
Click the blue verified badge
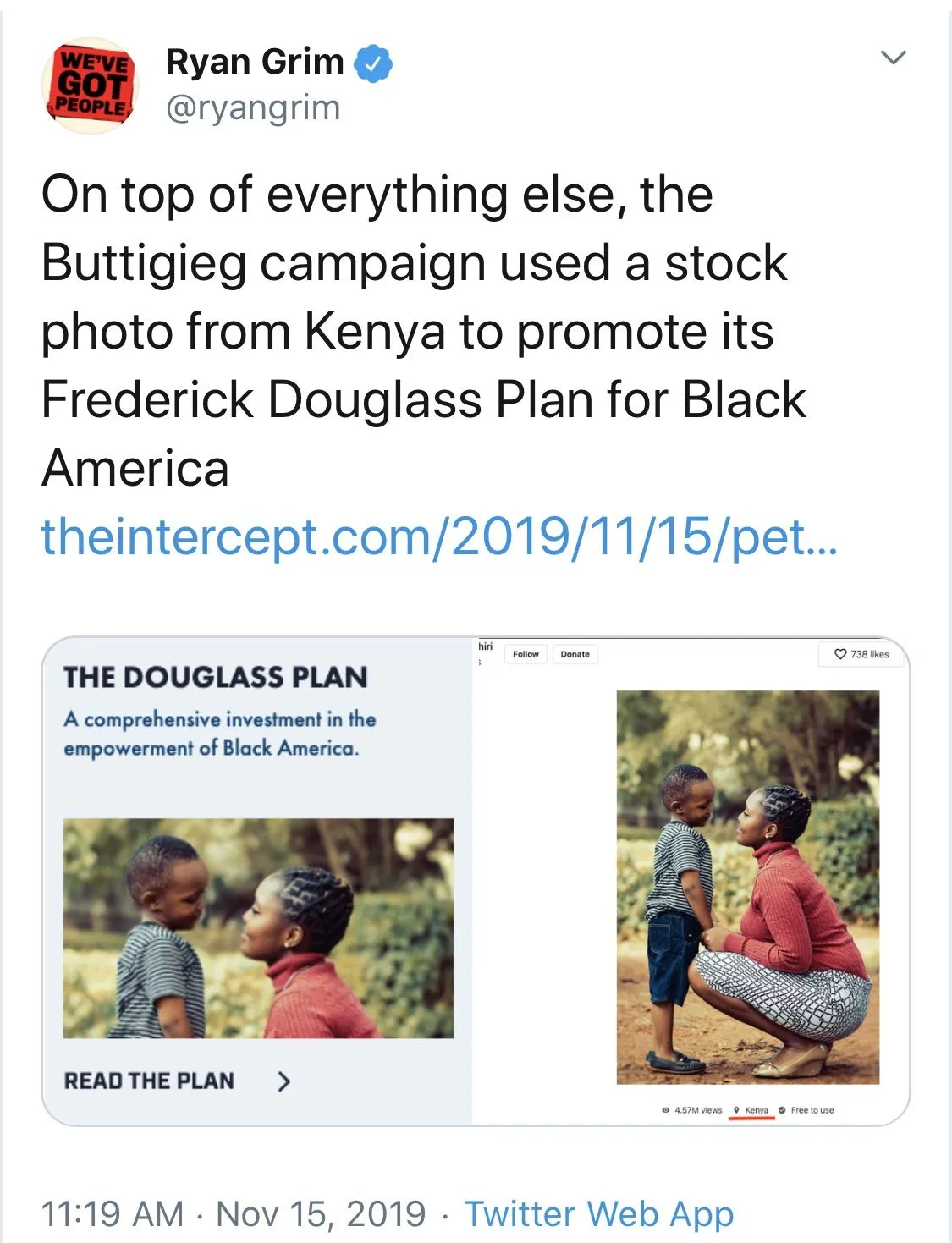click(x=373, y=63)
